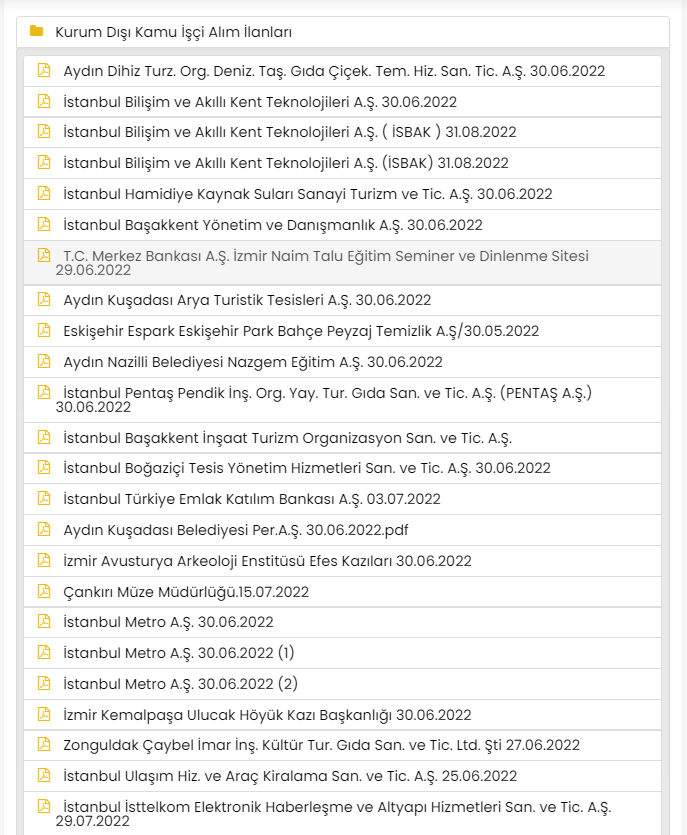
Task: Click PDF icon for (İSBAK) 31.08.2022 row without spaces
Action: 44,162
